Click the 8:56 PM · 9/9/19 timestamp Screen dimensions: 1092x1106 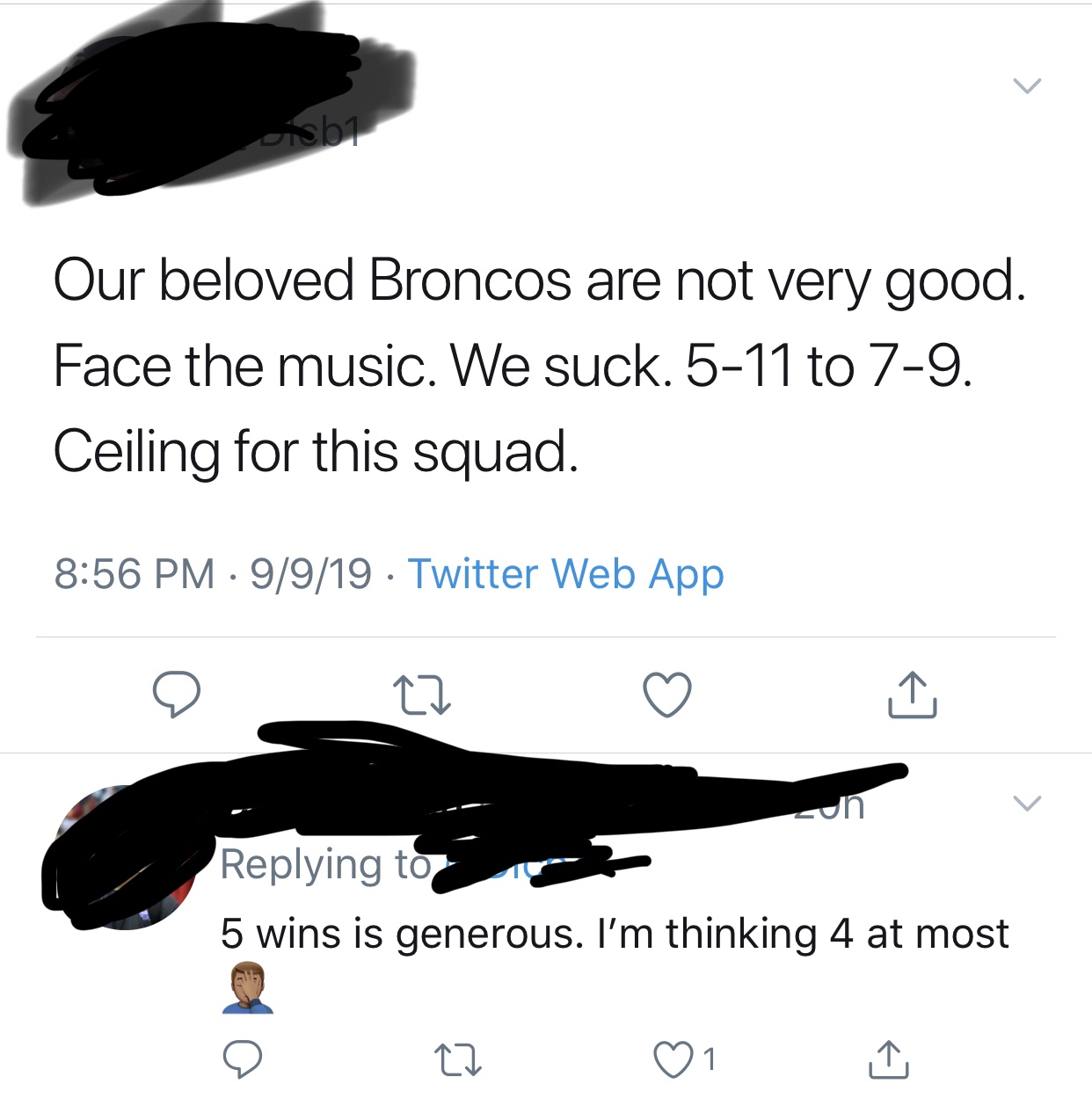coord(213,574)
